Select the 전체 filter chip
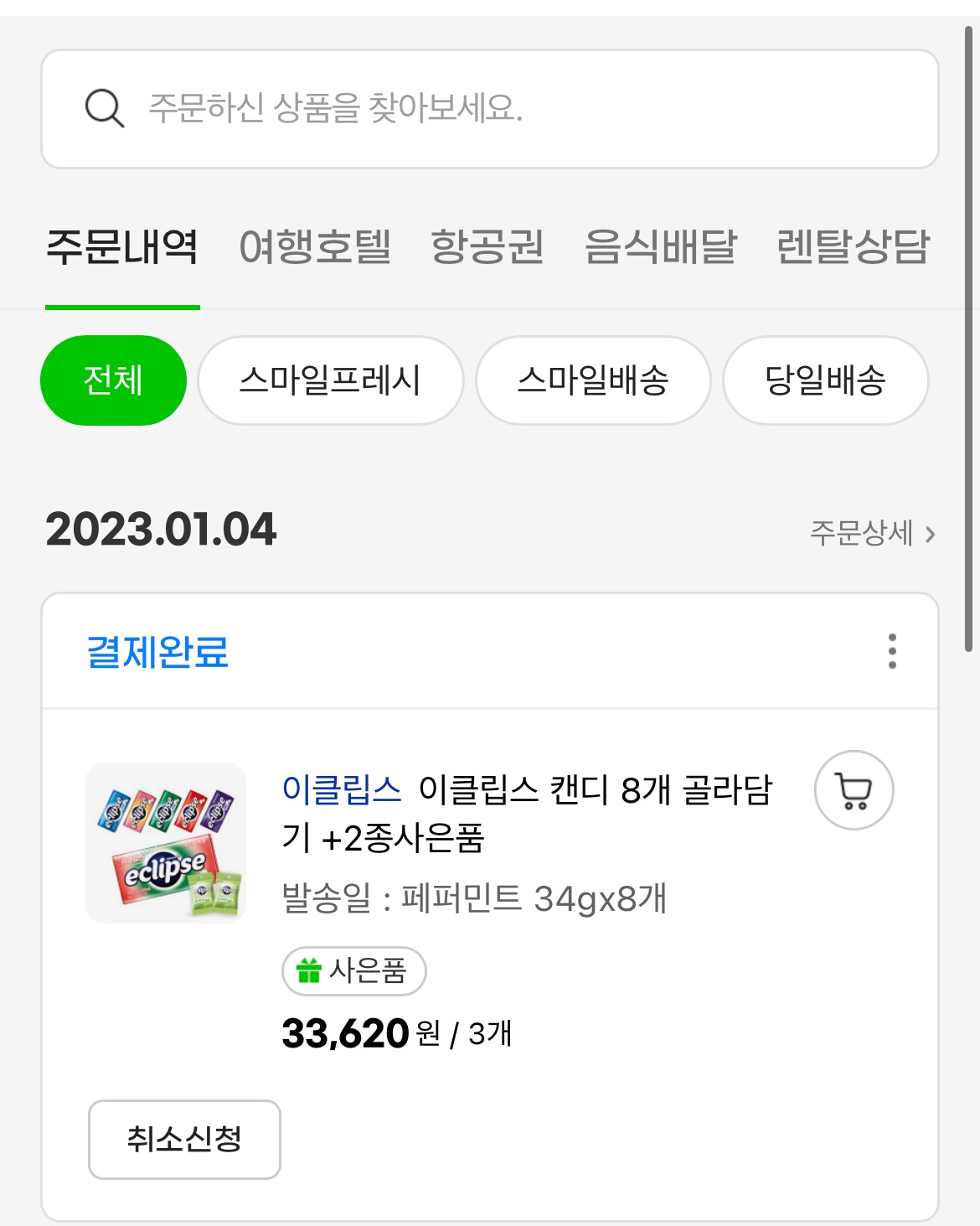The width and height of the screenshot is (980, 1226). tap(113, 380)
